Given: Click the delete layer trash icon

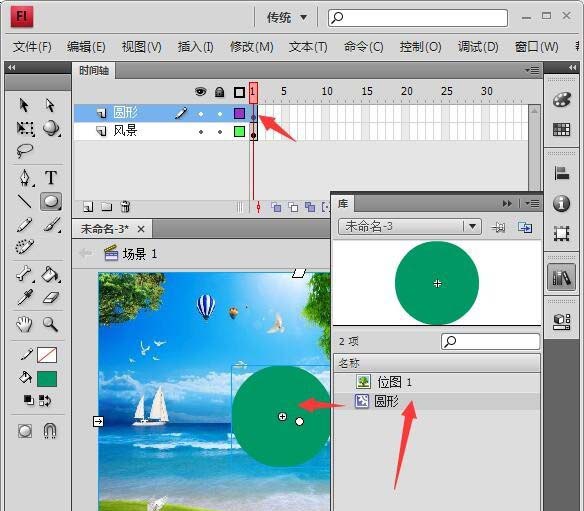Looking at the screenshot, I should (x=126, y=206).
